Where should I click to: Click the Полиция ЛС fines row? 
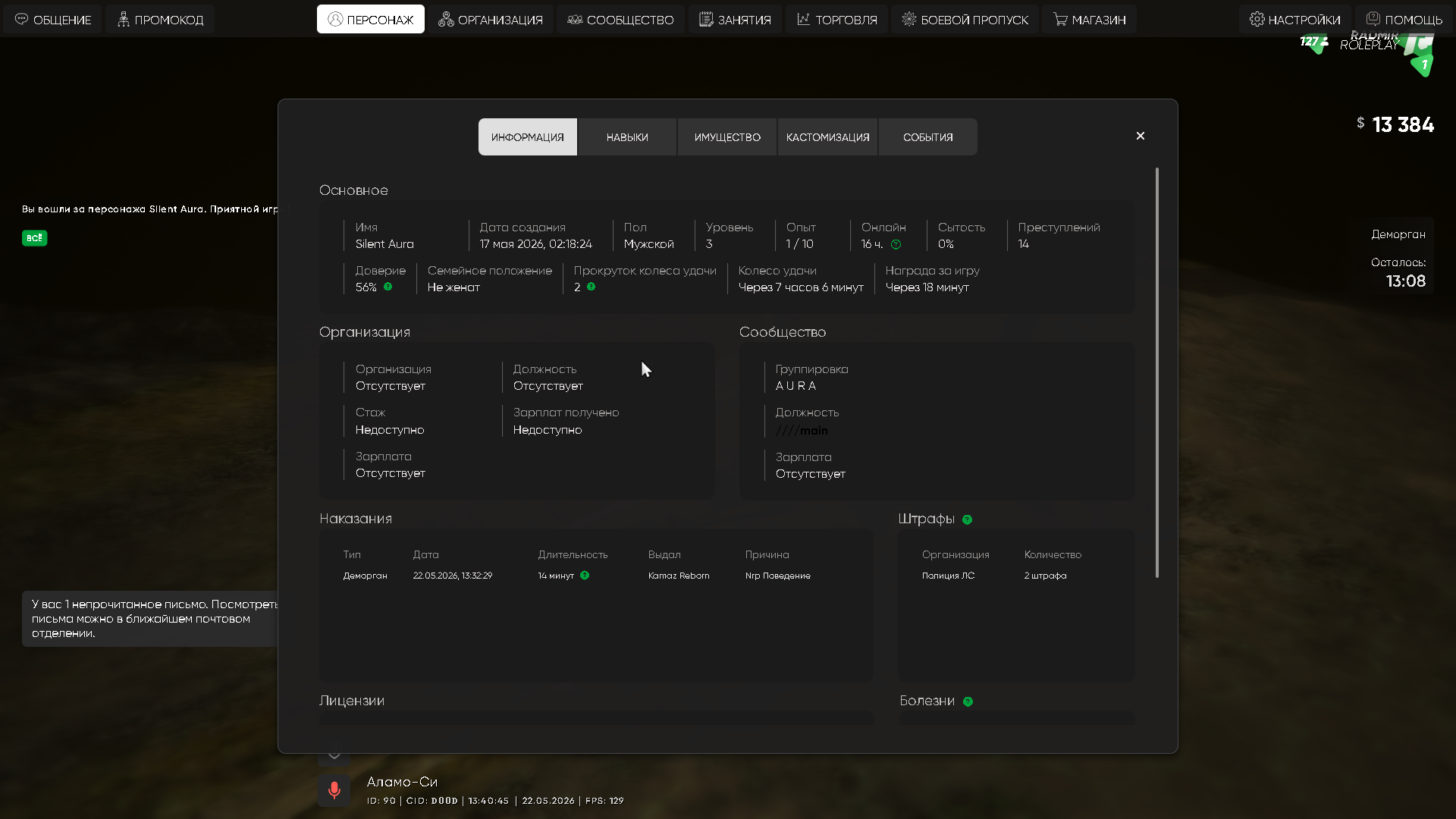point(949,576)
